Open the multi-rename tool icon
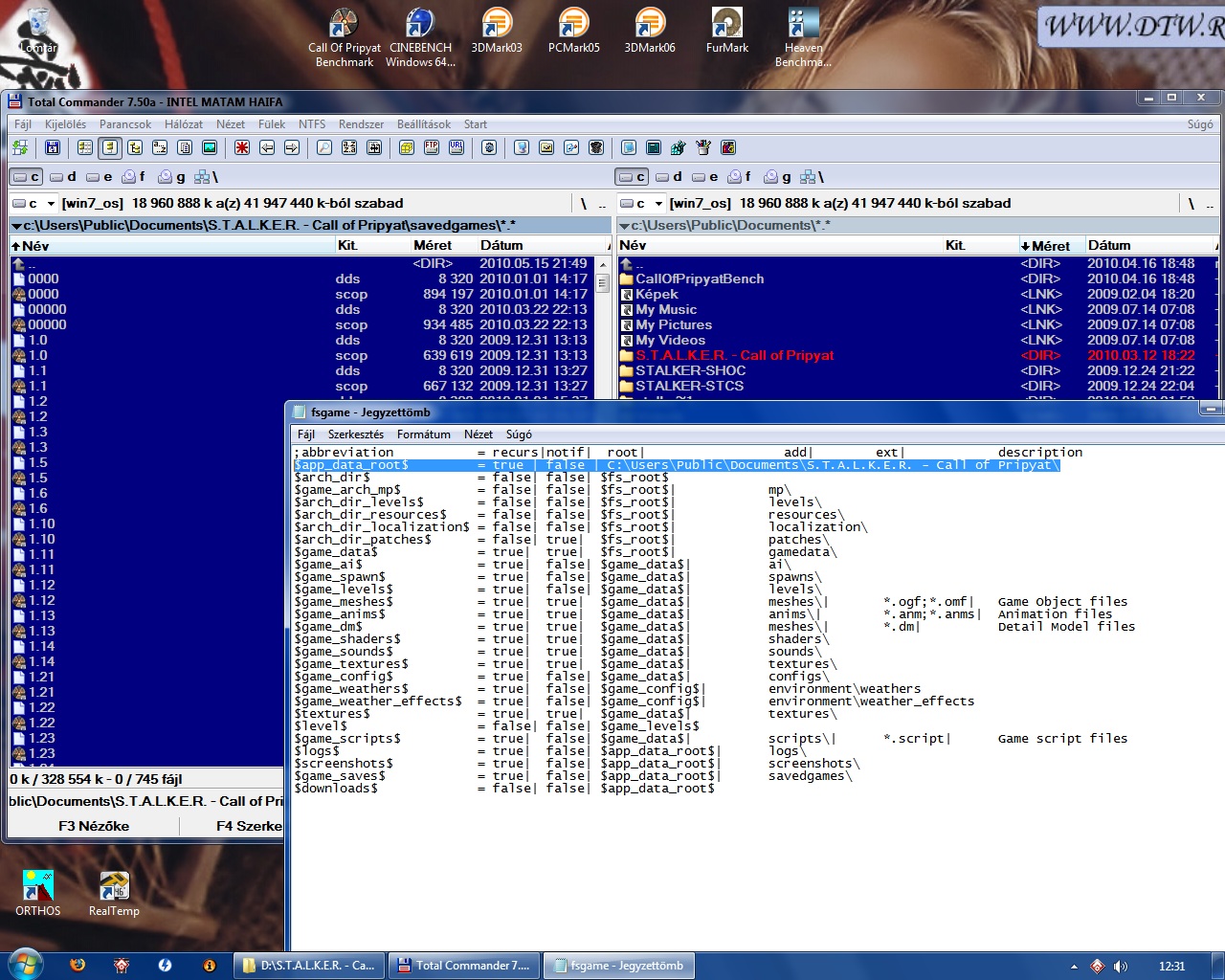1225x980 pixels. coord(349,147)
